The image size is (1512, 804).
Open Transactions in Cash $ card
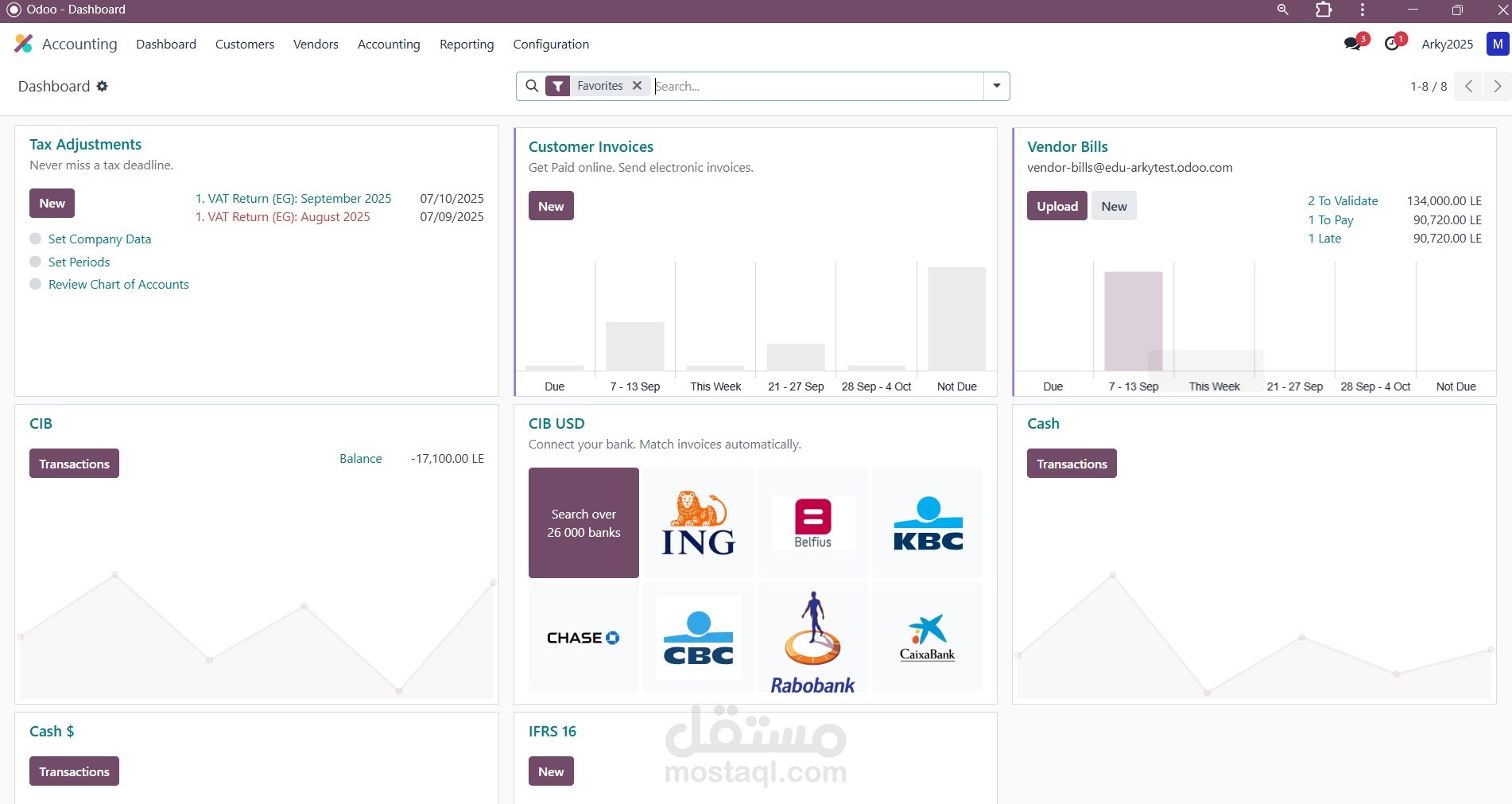(74, 771)
